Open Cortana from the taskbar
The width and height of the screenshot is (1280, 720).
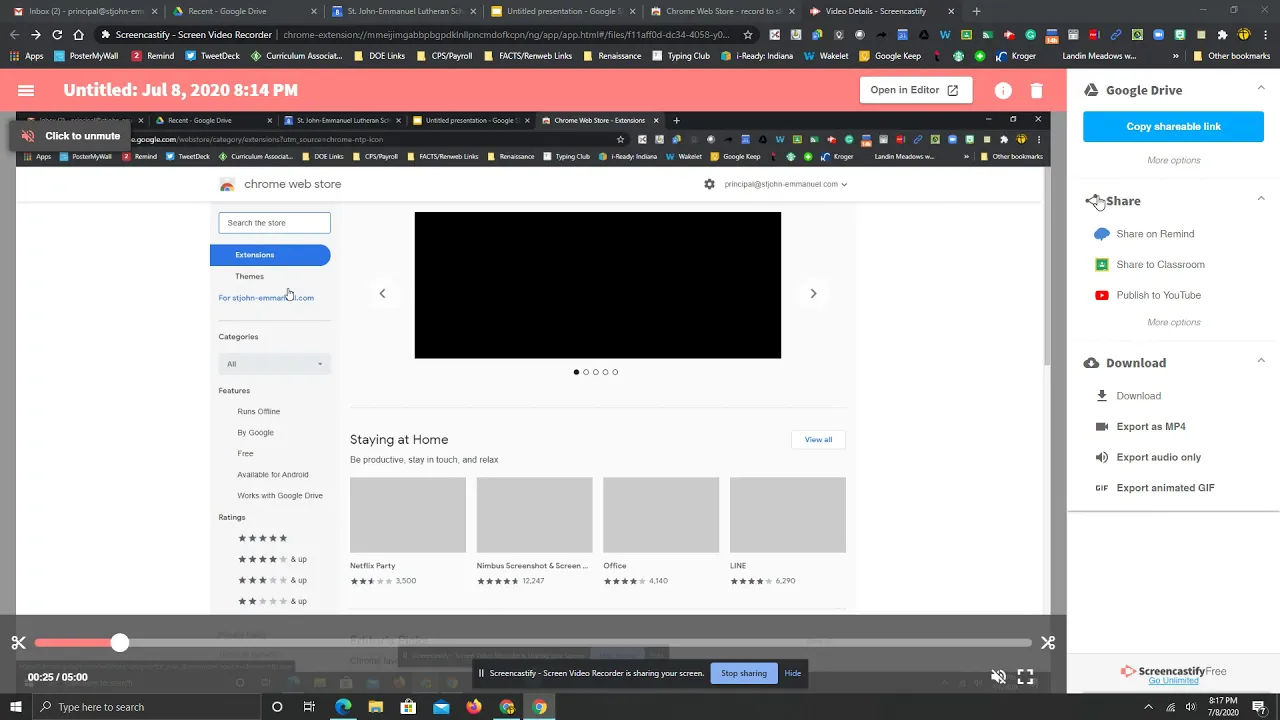277,707
